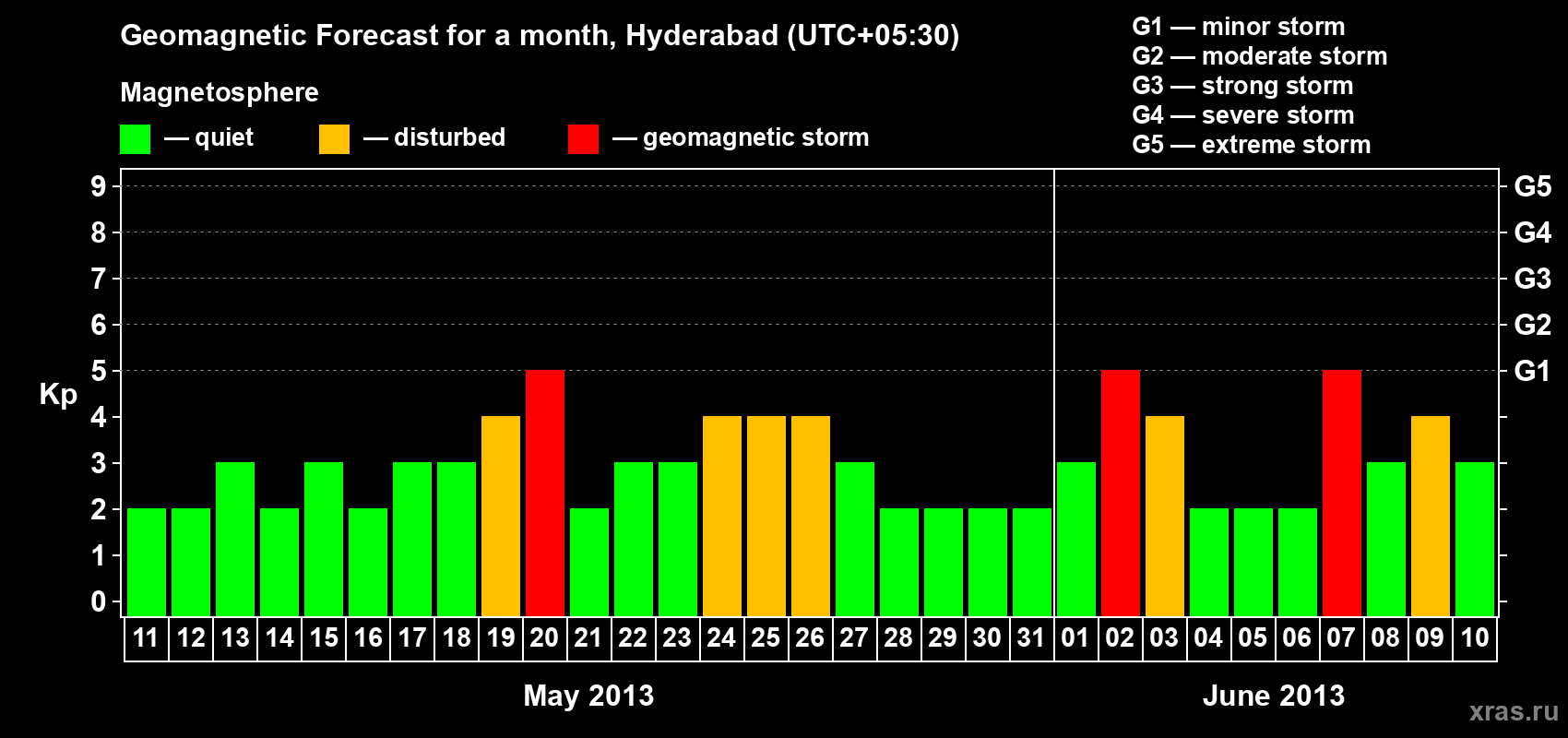Click date label 23 on the axis
The height and width of the screenshot is (738, 1568).
[677, 638]
